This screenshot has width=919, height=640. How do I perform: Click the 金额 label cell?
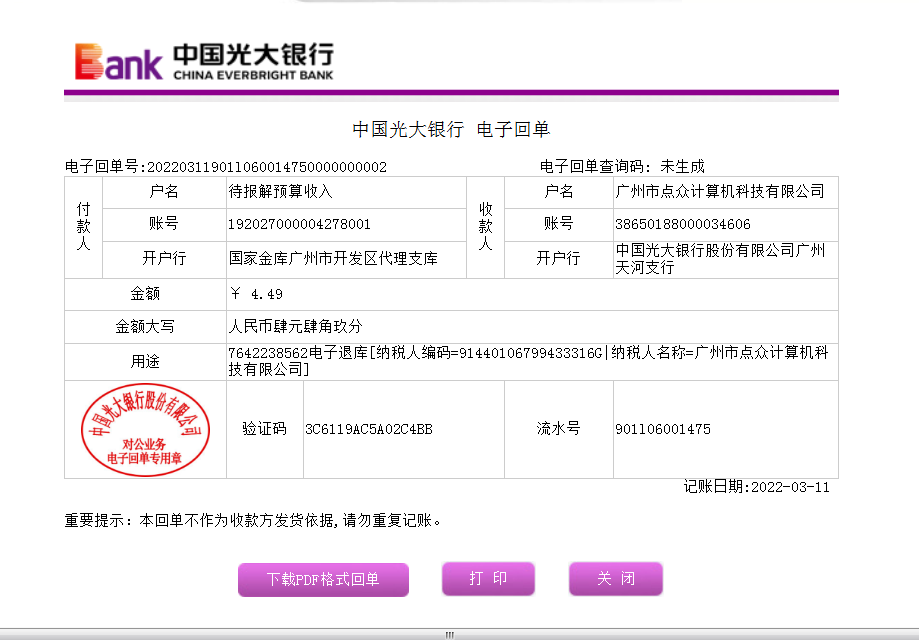click(145, 294)
